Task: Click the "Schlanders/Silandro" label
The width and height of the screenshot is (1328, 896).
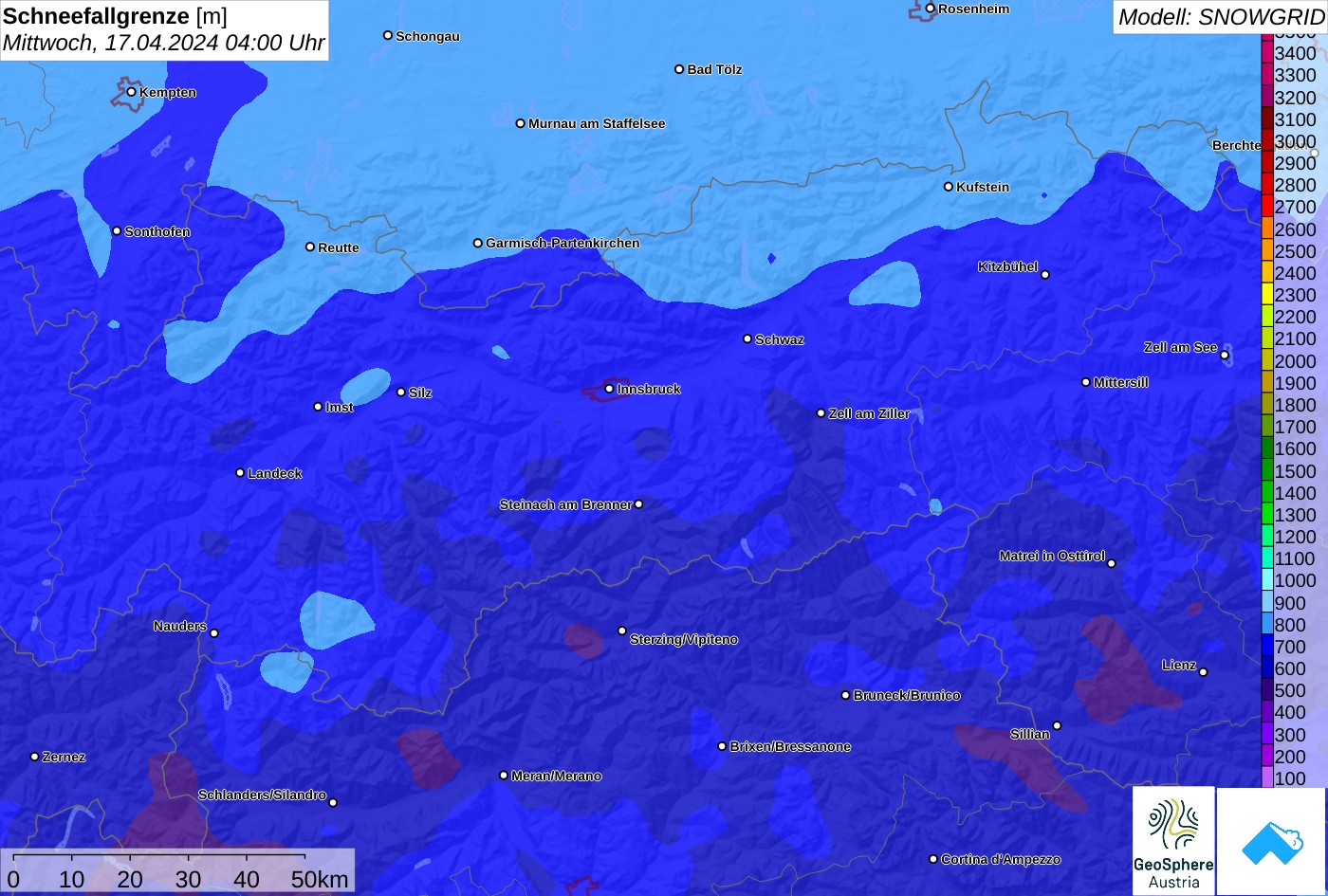Action: tap(262, 795)
